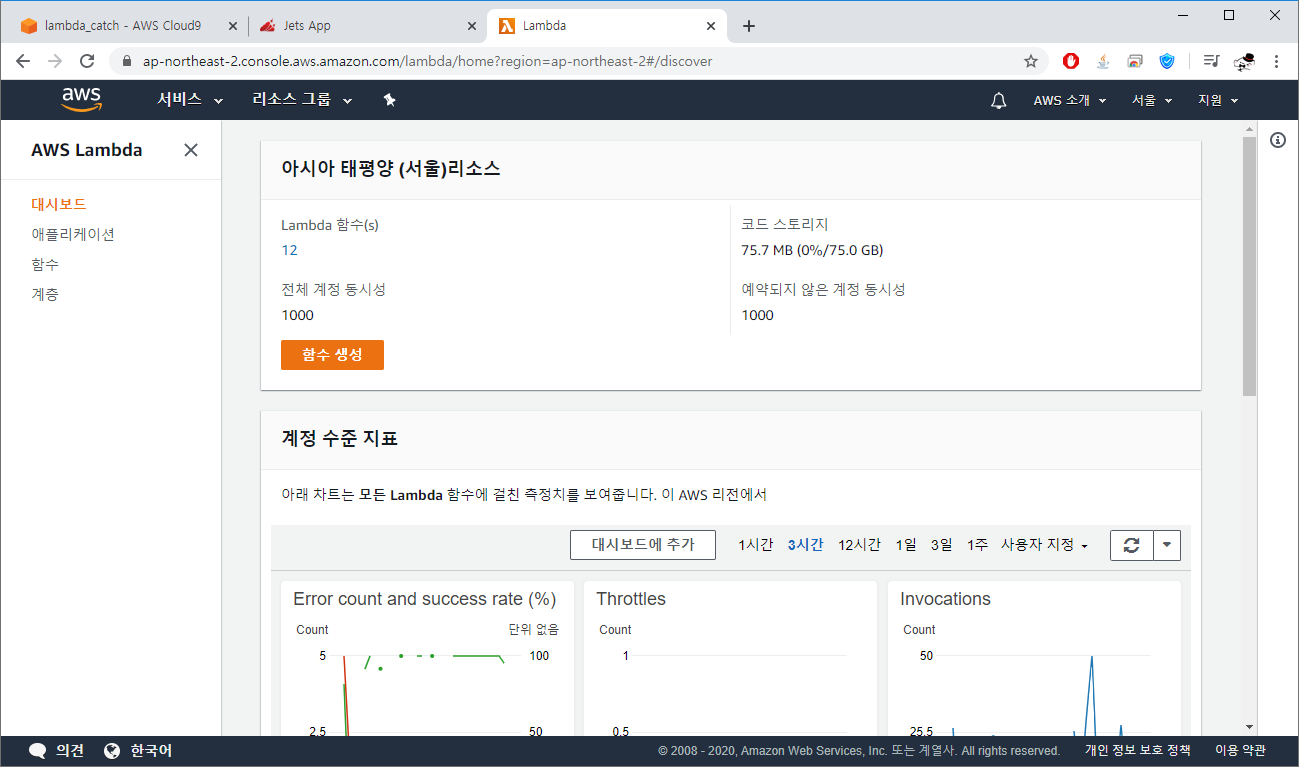Image resolution: width=1299 pixels, height=767 pixels.
Task: Close the AWS Lambda side panel
Action: coord(191,150)
